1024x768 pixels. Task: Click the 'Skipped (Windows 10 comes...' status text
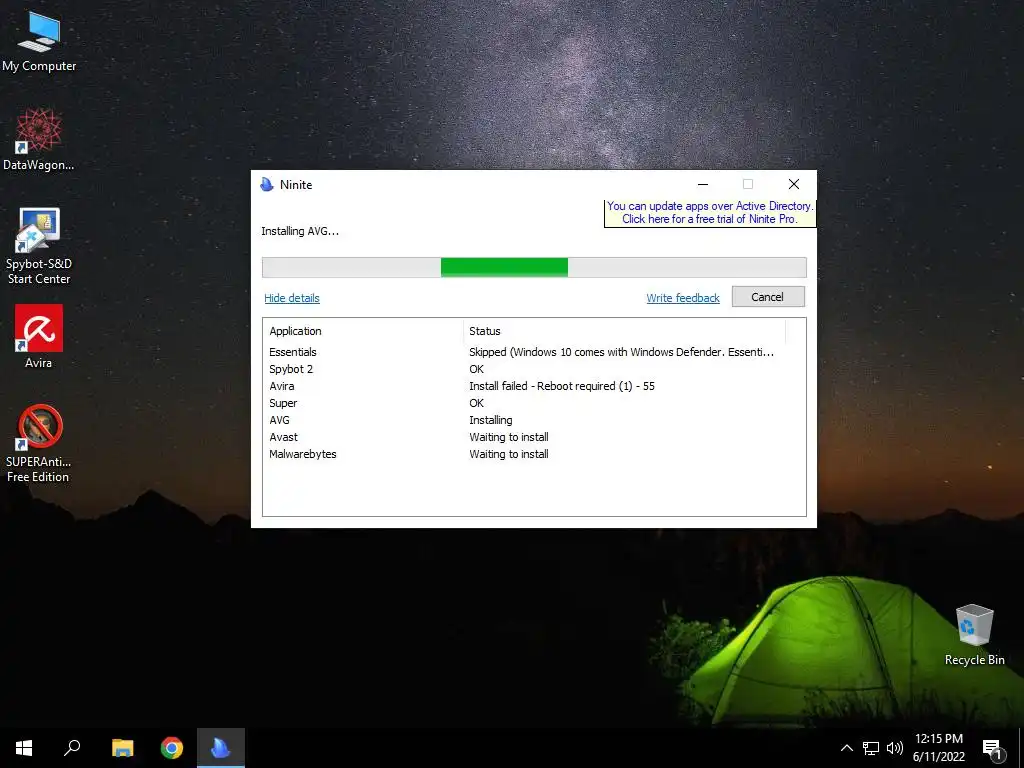(x=621, y=352)
